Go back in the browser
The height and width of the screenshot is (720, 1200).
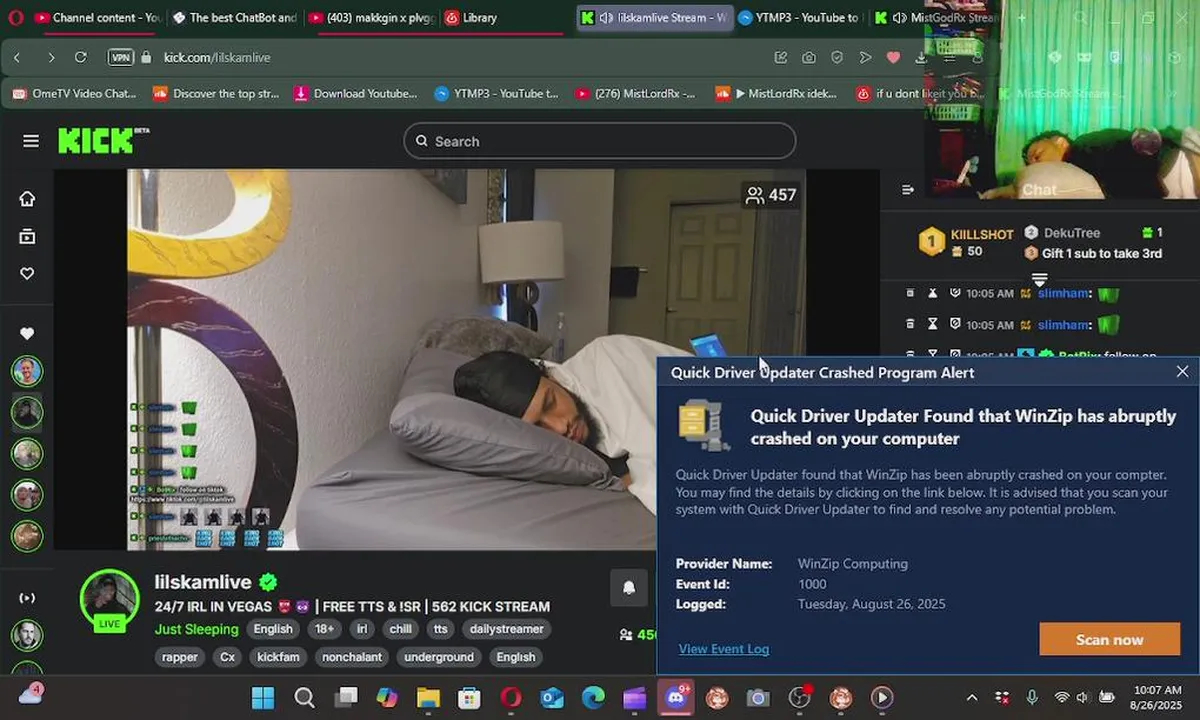[x=18, y=57]
